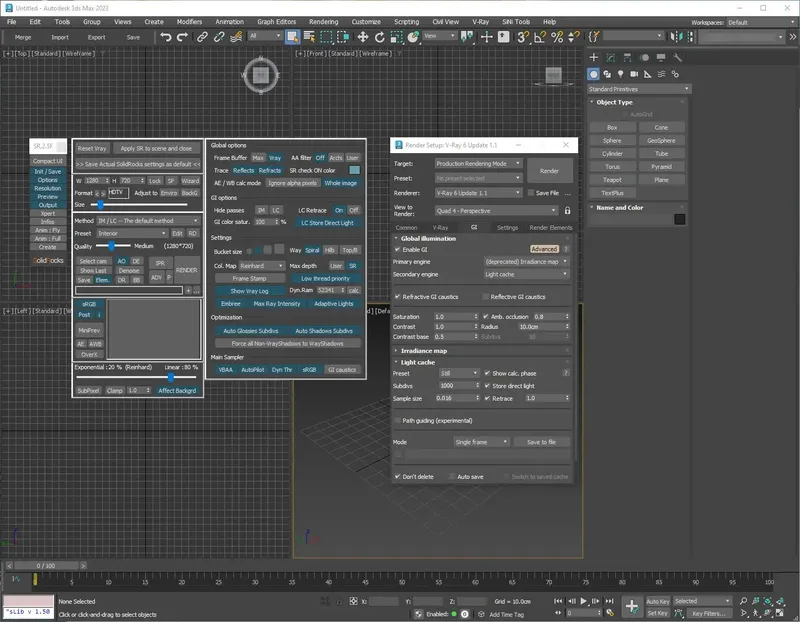The height and width of the screenshot is (622, 800).
Task: Create a Teapot primitive button
Action: (x=612, y=180)
